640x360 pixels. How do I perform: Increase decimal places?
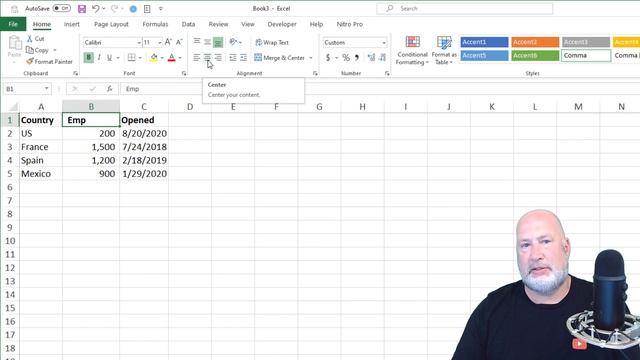[371, 58]
